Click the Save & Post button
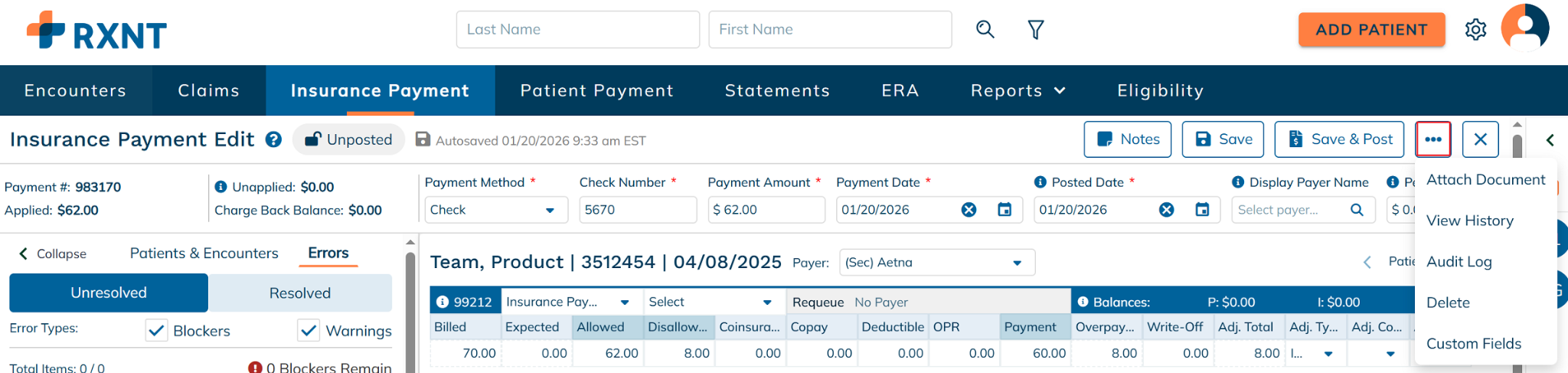 (x=1339, y=139)
